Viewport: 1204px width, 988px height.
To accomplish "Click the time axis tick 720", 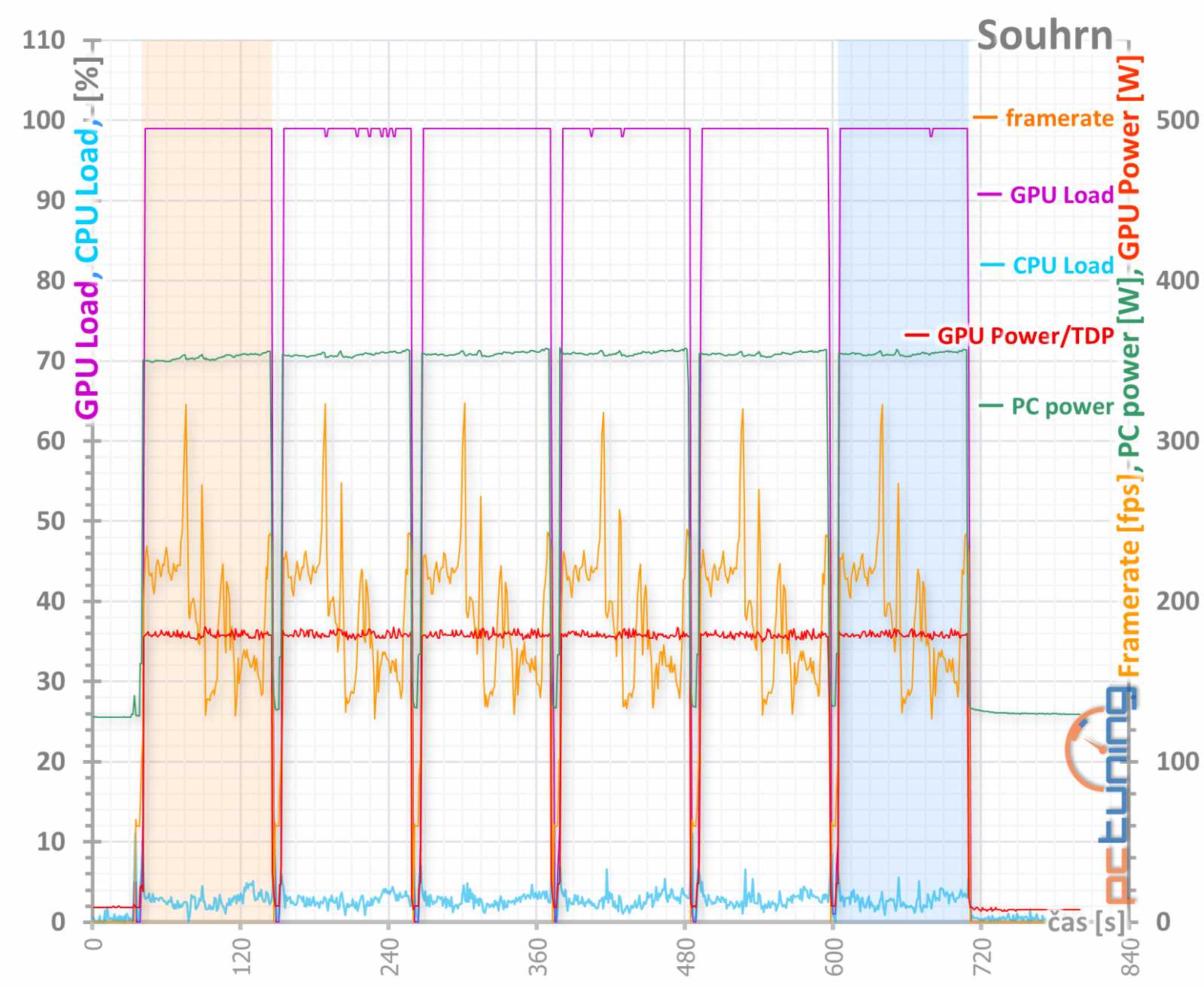I will 983,956.
